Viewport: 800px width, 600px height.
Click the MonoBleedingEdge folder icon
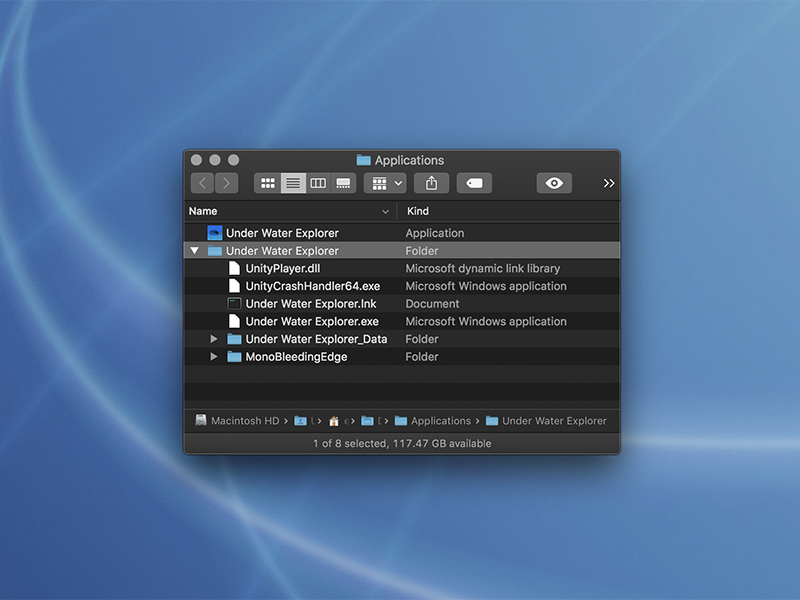click(x=234, y=357)
